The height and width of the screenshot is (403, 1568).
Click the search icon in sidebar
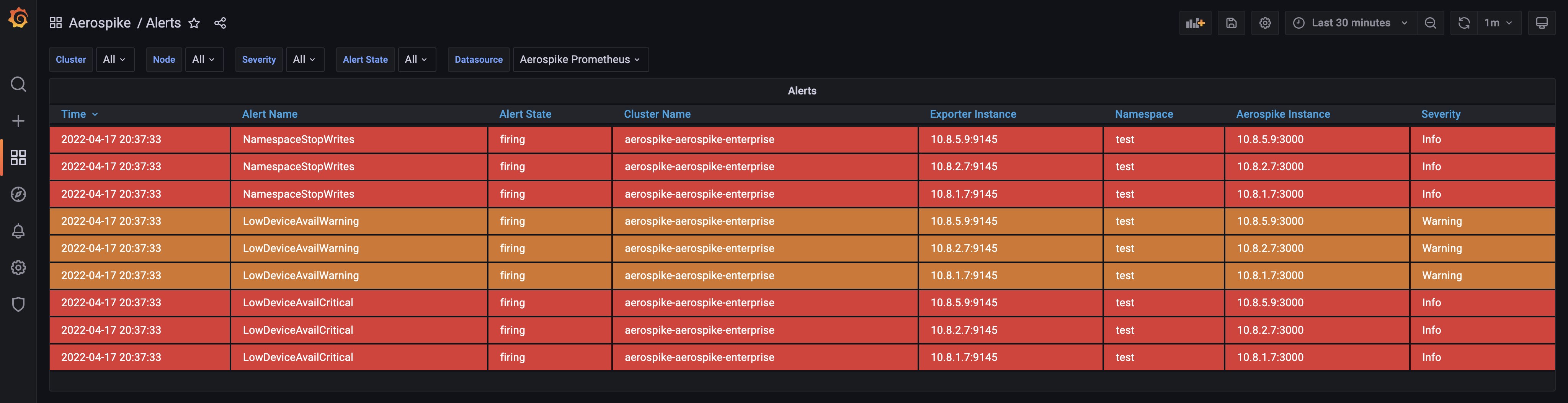(18, 84)
